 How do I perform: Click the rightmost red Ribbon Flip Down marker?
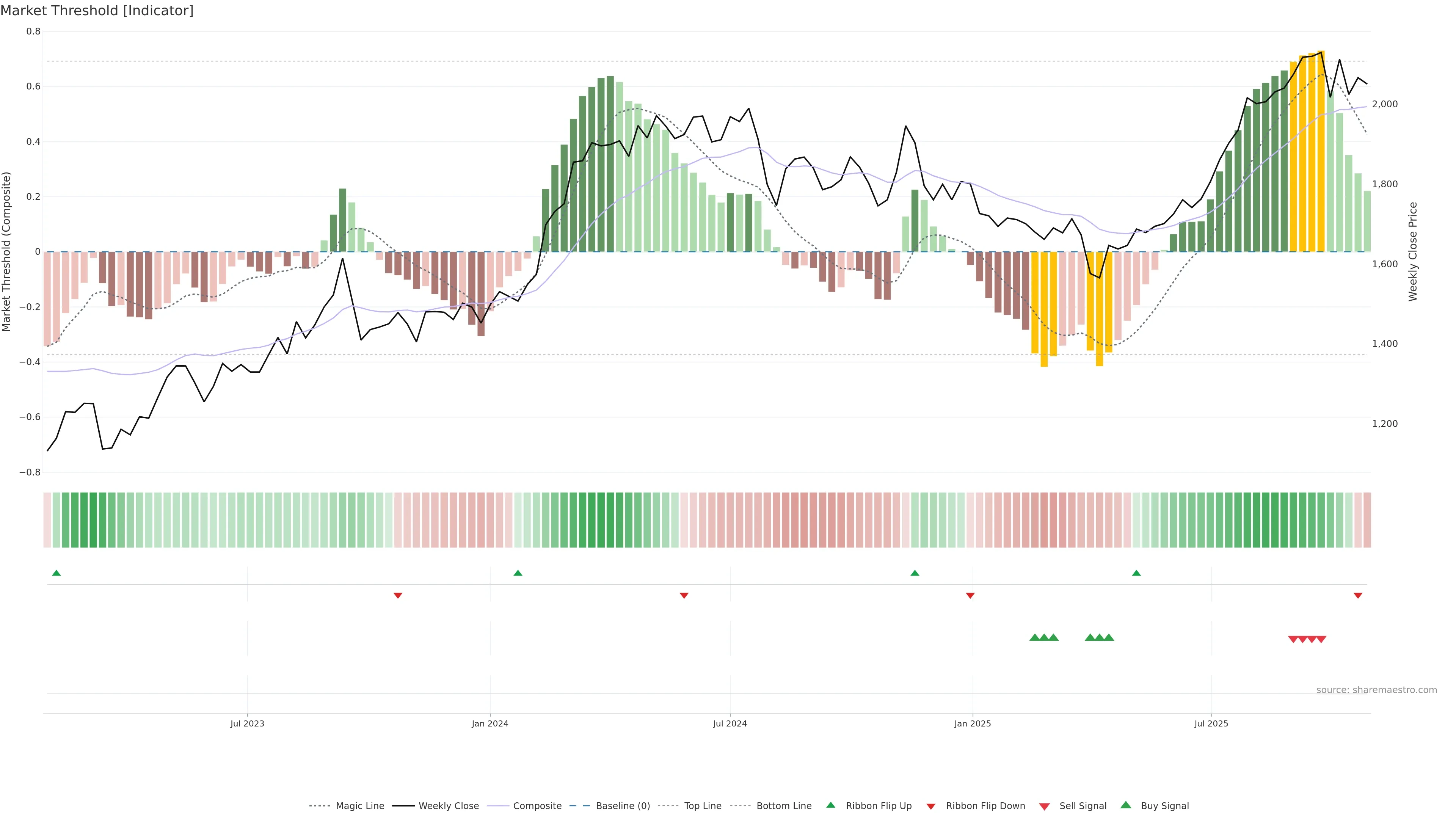tap(1358, 595)
